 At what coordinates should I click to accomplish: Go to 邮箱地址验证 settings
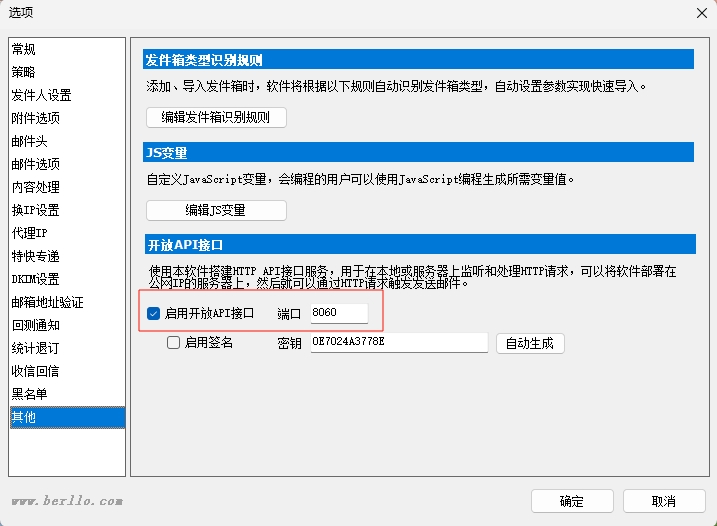point(47,302)
